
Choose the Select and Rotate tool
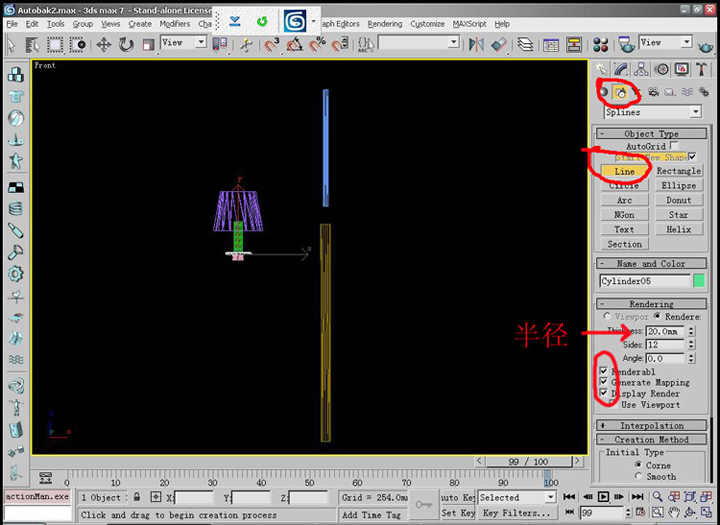click(126, 45)
